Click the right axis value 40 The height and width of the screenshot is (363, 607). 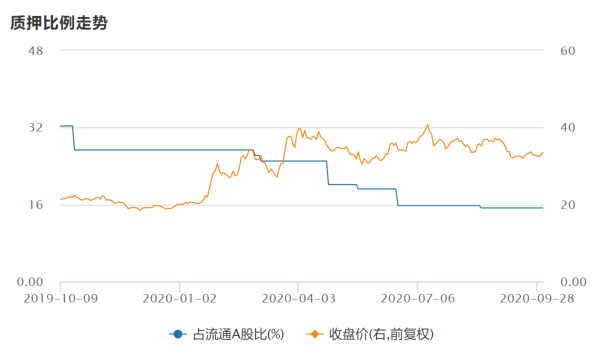click(568, 127)
